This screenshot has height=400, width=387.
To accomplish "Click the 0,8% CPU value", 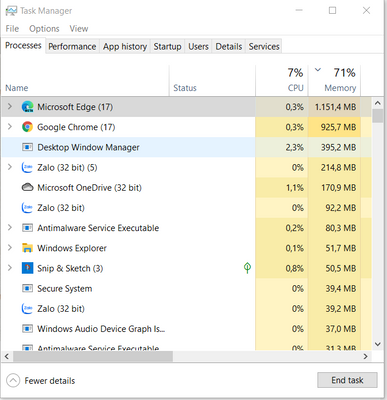I will pos(295,269).
